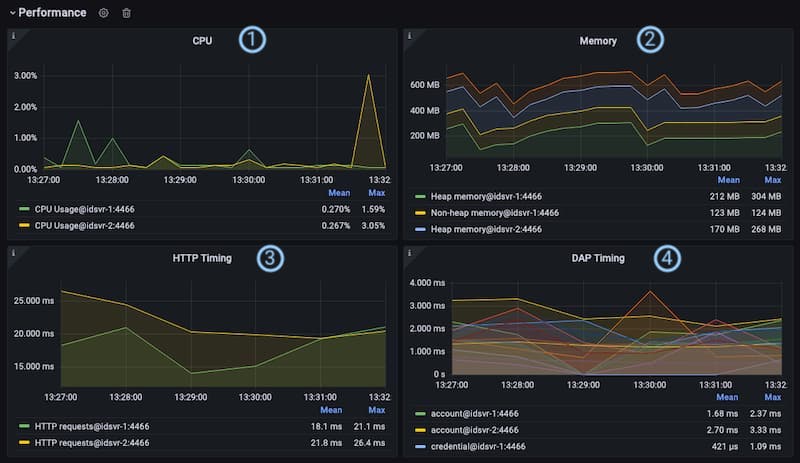
Task: Click the yellow CPU spike in graph
Action: pos(369,78)
